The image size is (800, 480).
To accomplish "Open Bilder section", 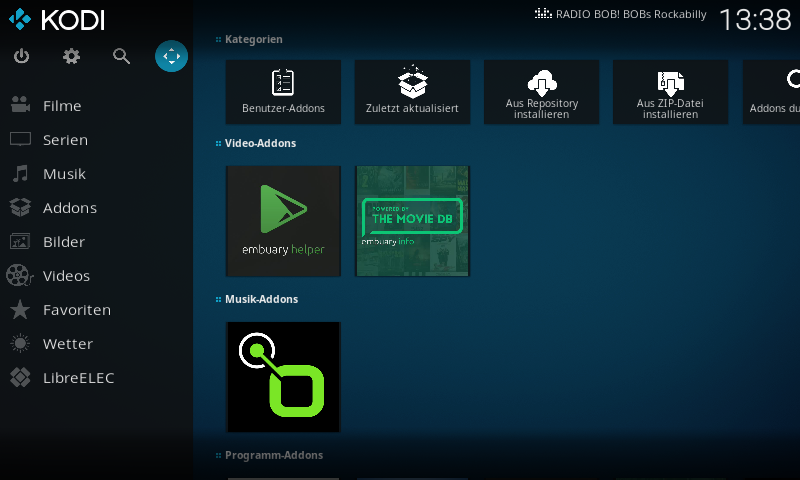I will pos(64,242).
